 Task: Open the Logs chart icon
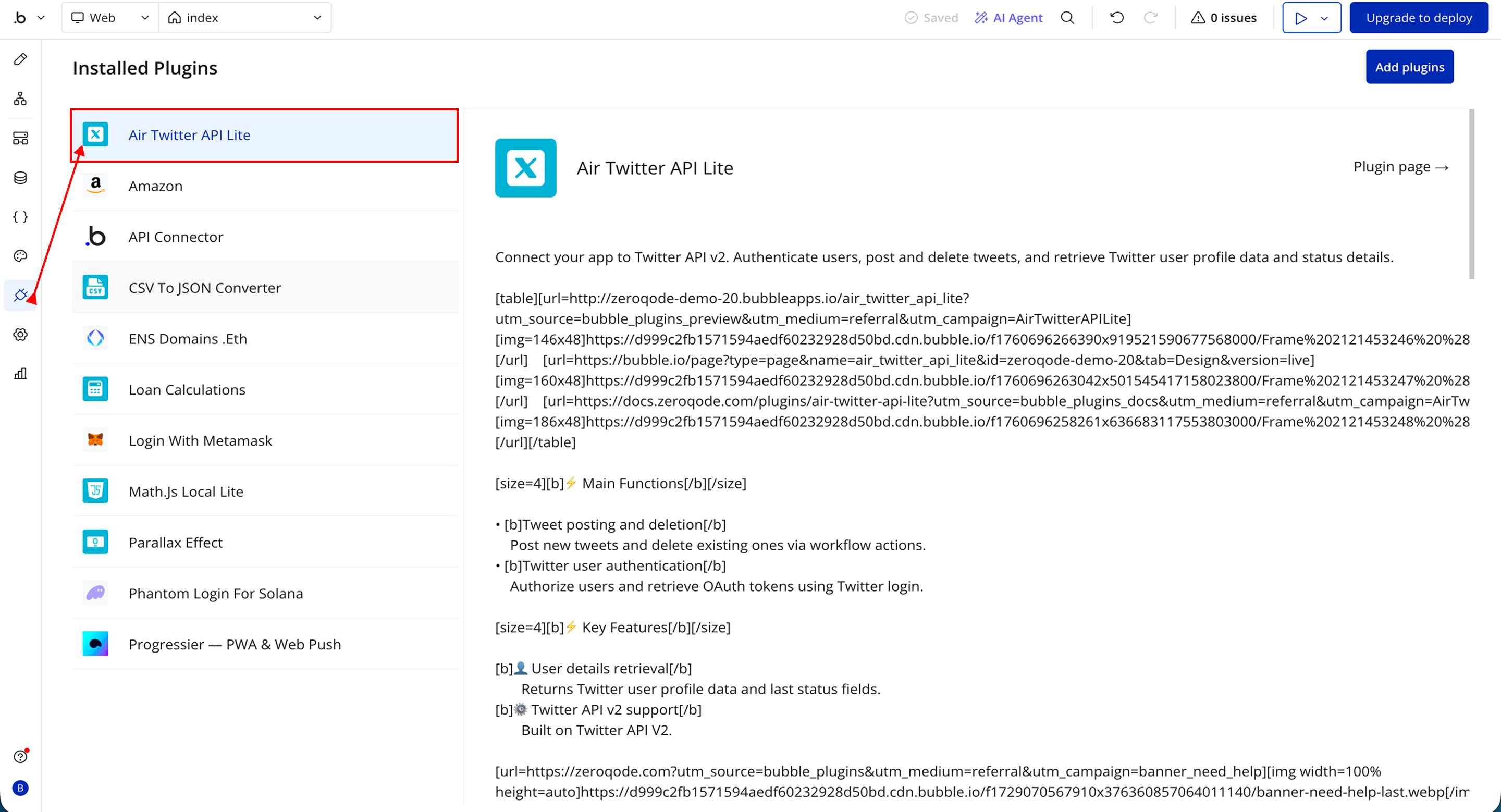(x=20, y=373)
